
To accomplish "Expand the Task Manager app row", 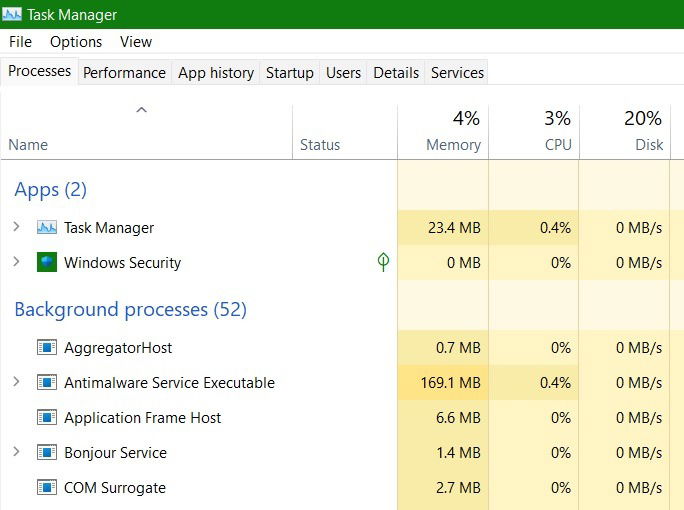I will (x=16, y=226).
